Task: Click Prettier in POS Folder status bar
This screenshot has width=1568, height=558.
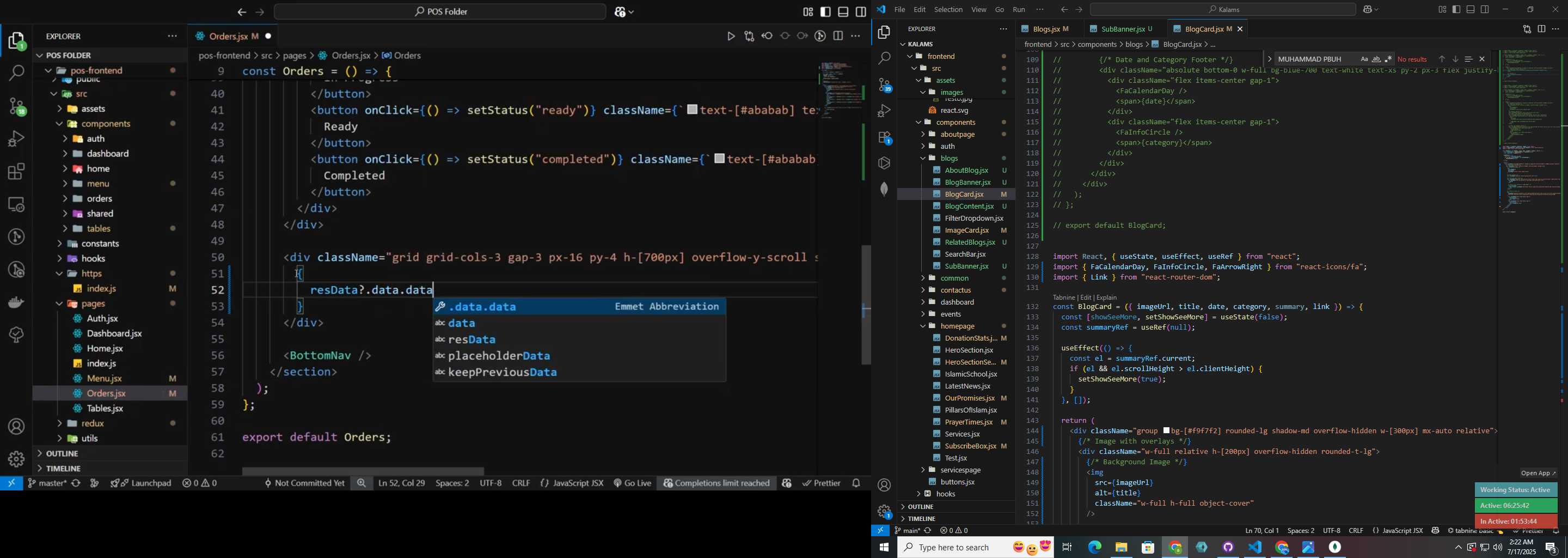Action: click(821, 483)
